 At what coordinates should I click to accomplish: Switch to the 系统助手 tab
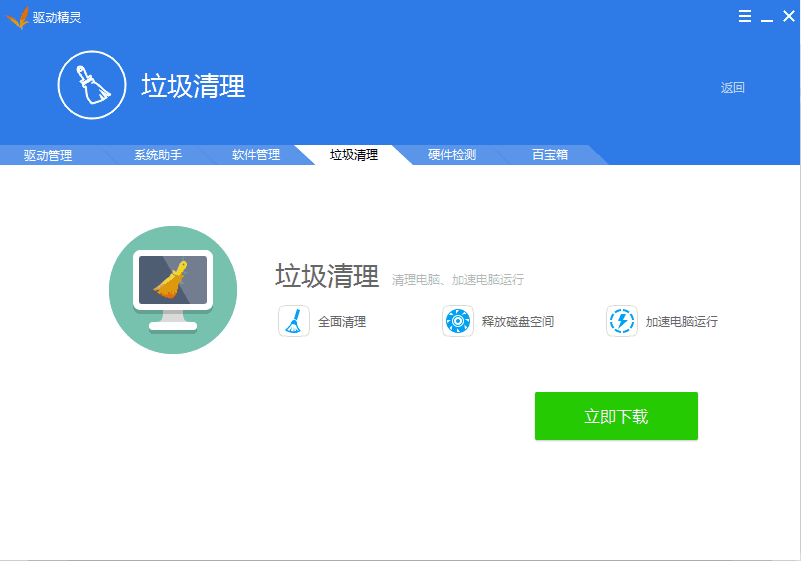coord(158,155)
